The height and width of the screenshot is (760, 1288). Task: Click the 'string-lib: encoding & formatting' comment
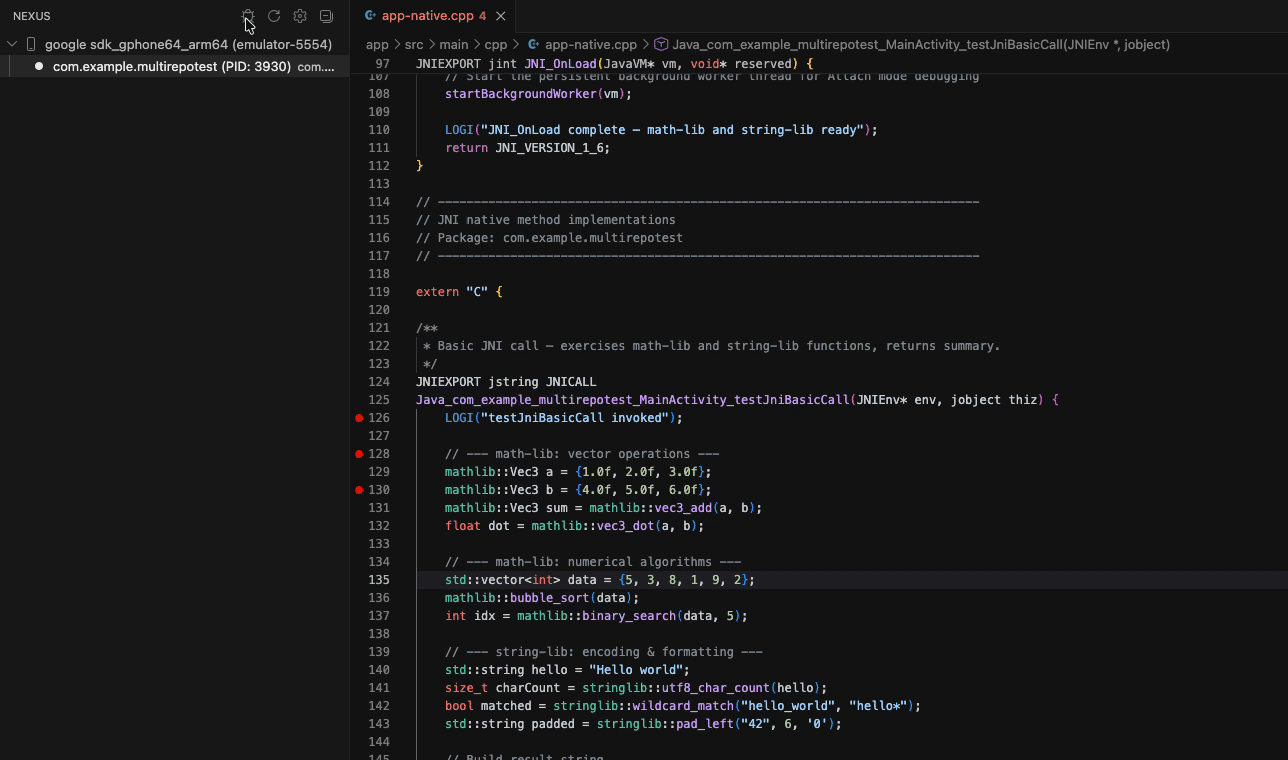coord(604,652)
